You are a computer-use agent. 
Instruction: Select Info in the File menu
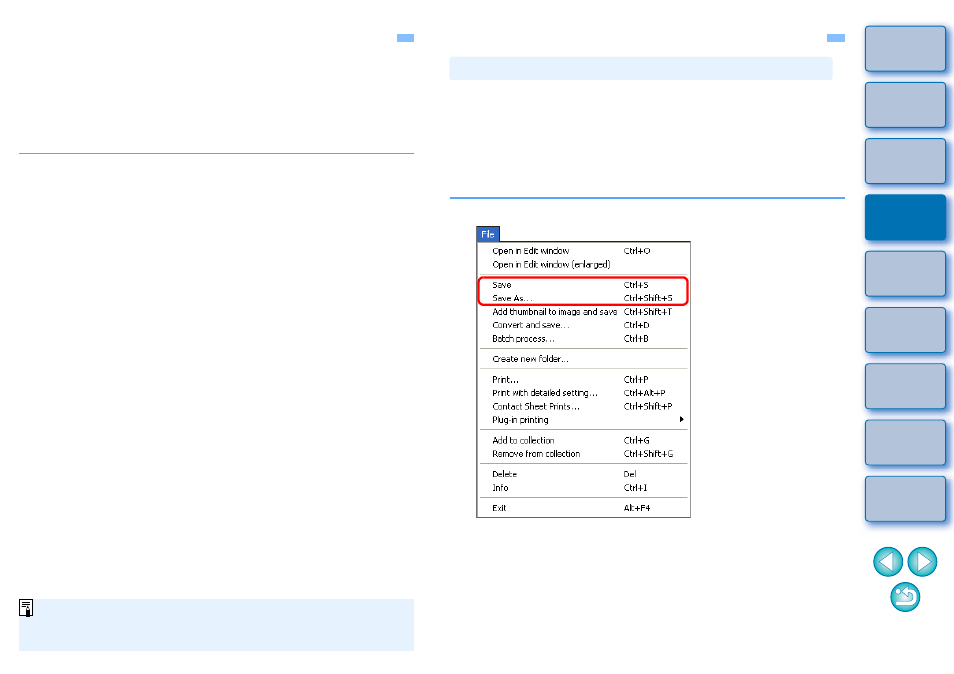[x=583, y=488]
